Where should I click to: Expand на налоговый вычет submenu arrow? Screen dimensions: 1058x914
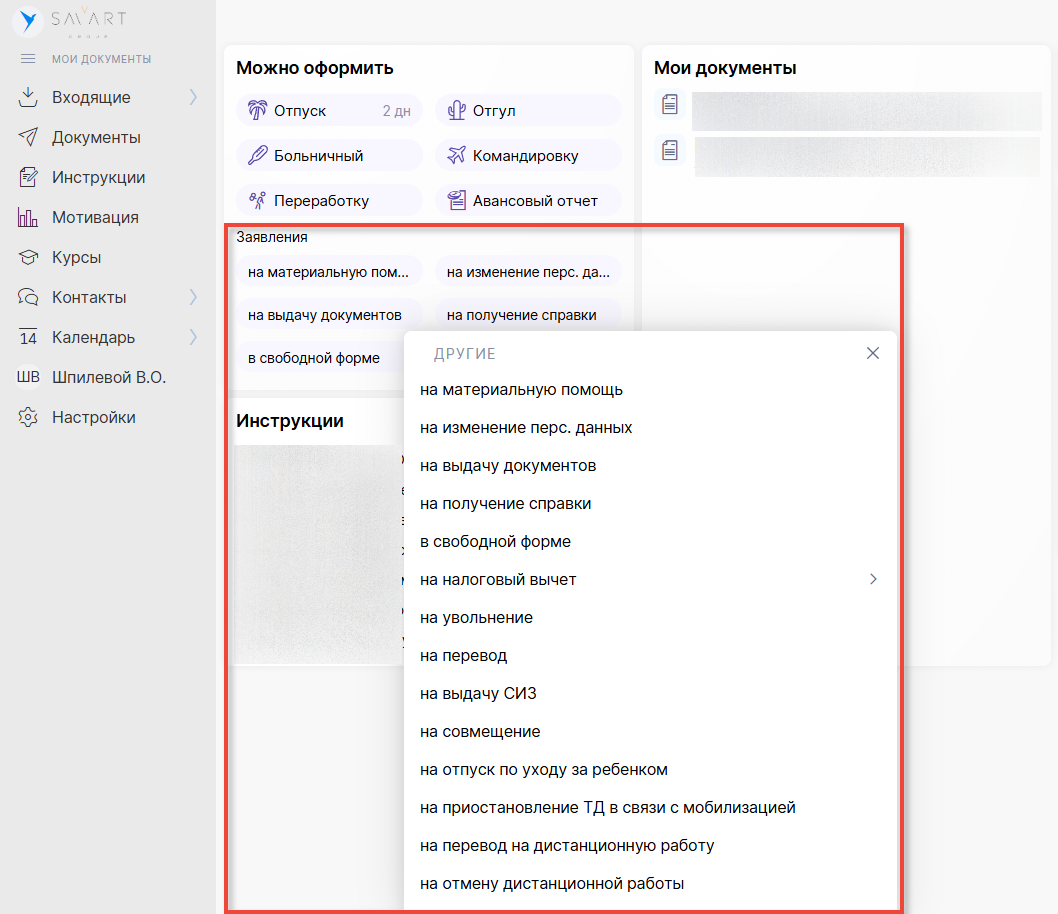[872, 579]
